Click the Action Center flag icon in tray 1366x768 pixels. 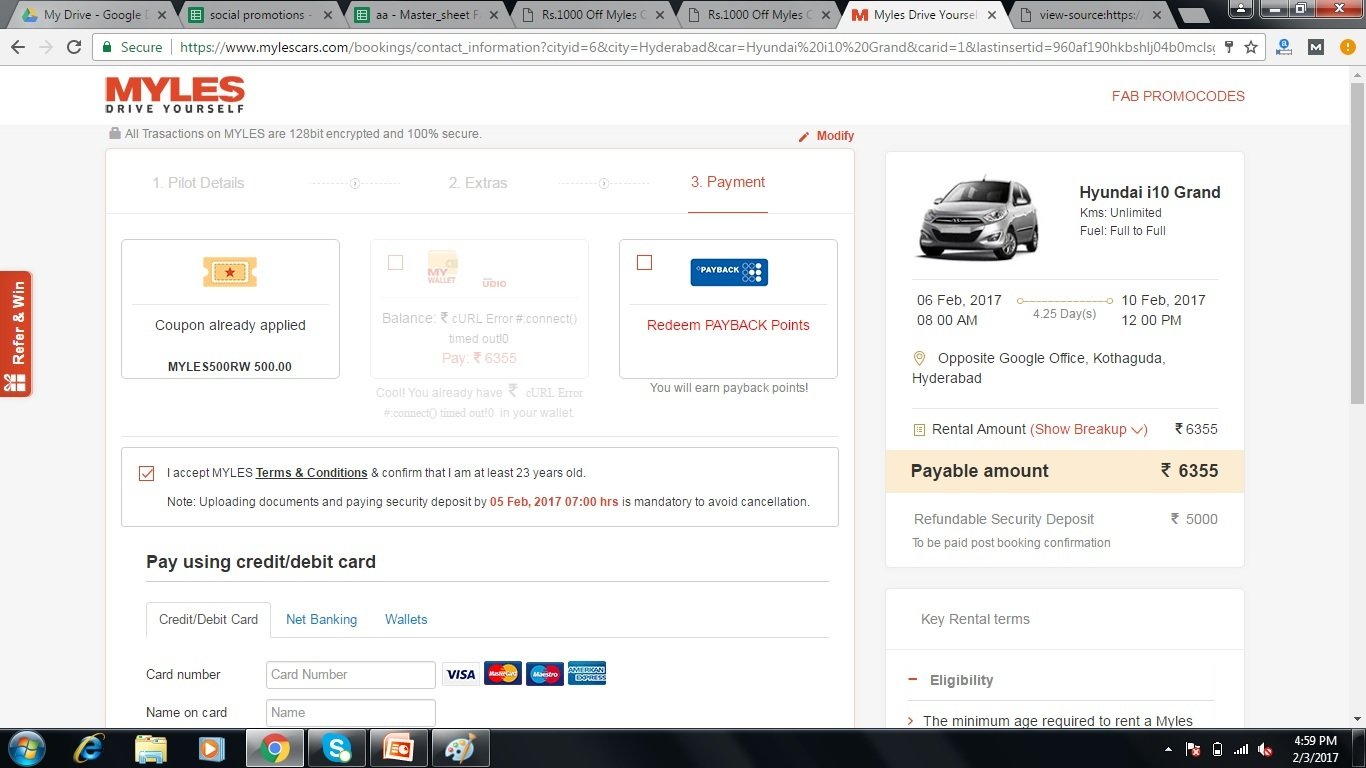point(1192,749)
